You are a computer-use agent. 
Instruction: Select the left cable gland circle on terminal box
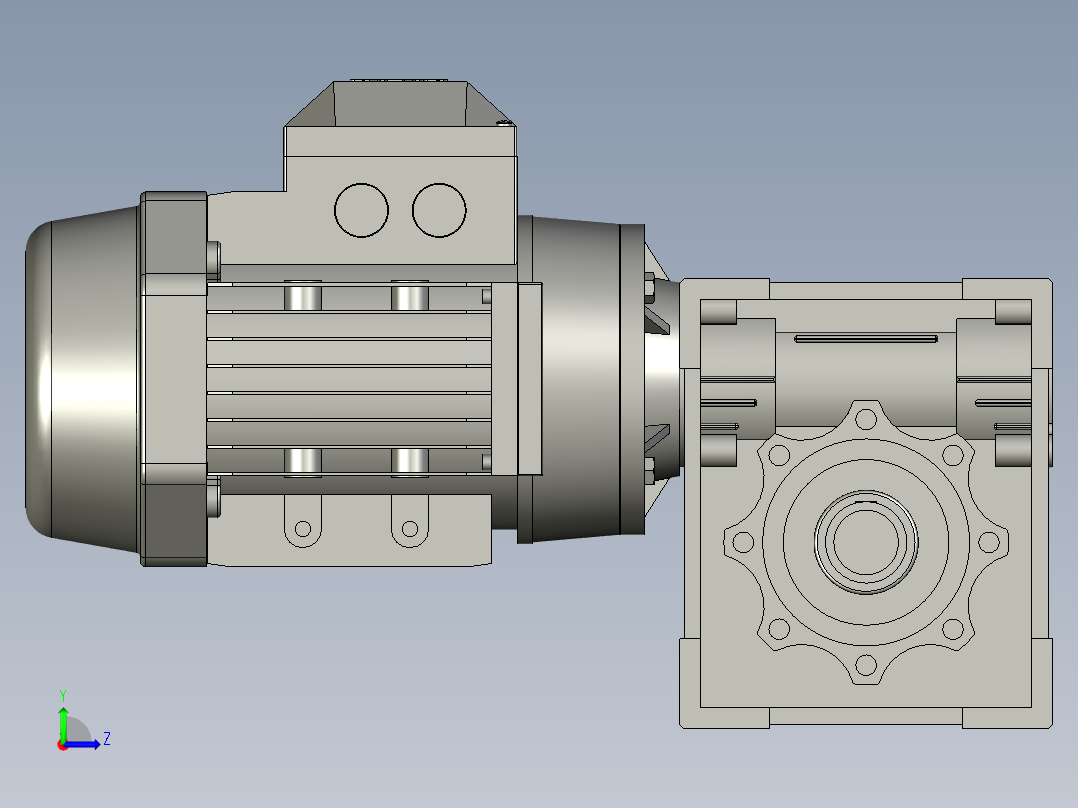(361, 210)
